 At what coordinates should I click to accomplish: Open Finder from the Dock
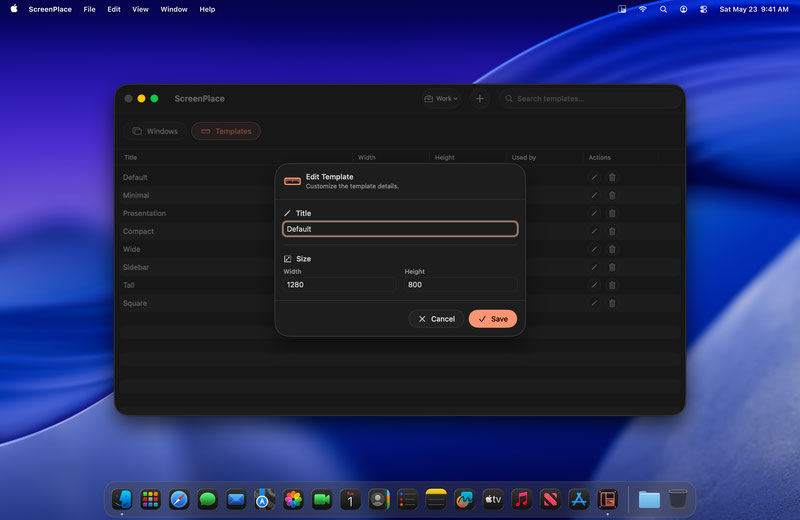(122, 499)
